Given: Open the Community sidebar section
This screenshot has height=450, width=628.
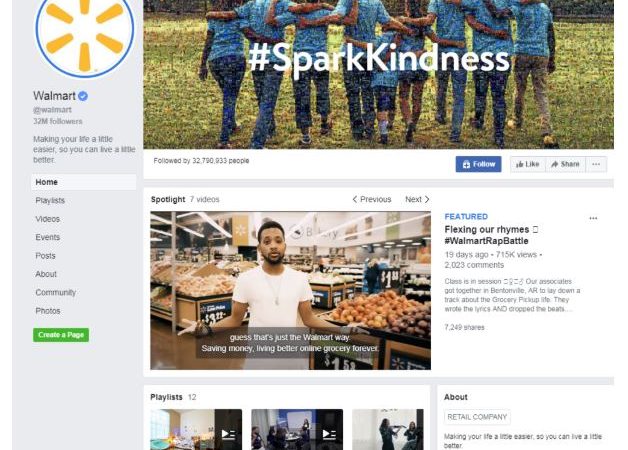Looking at the screenshot, I should [x=56, y=293].
